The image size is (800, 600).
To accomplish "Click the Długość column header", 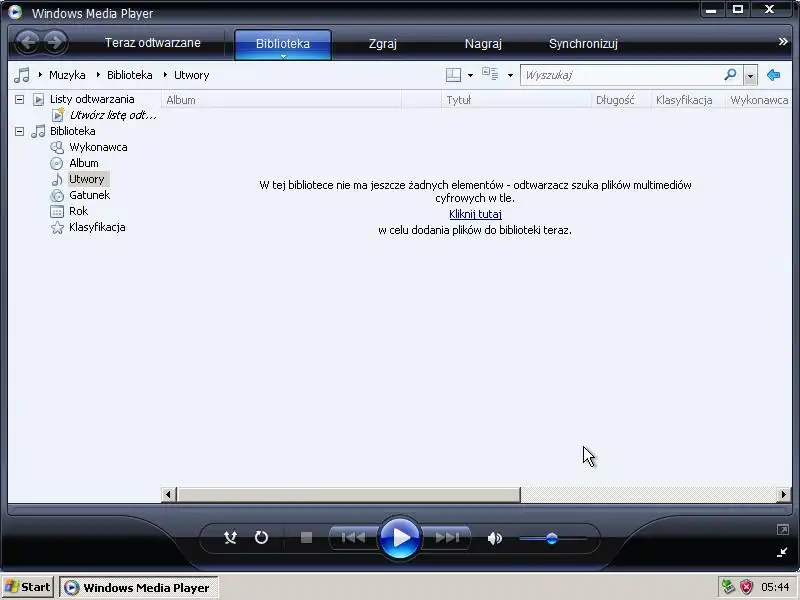I will click(x=620, y=100).
